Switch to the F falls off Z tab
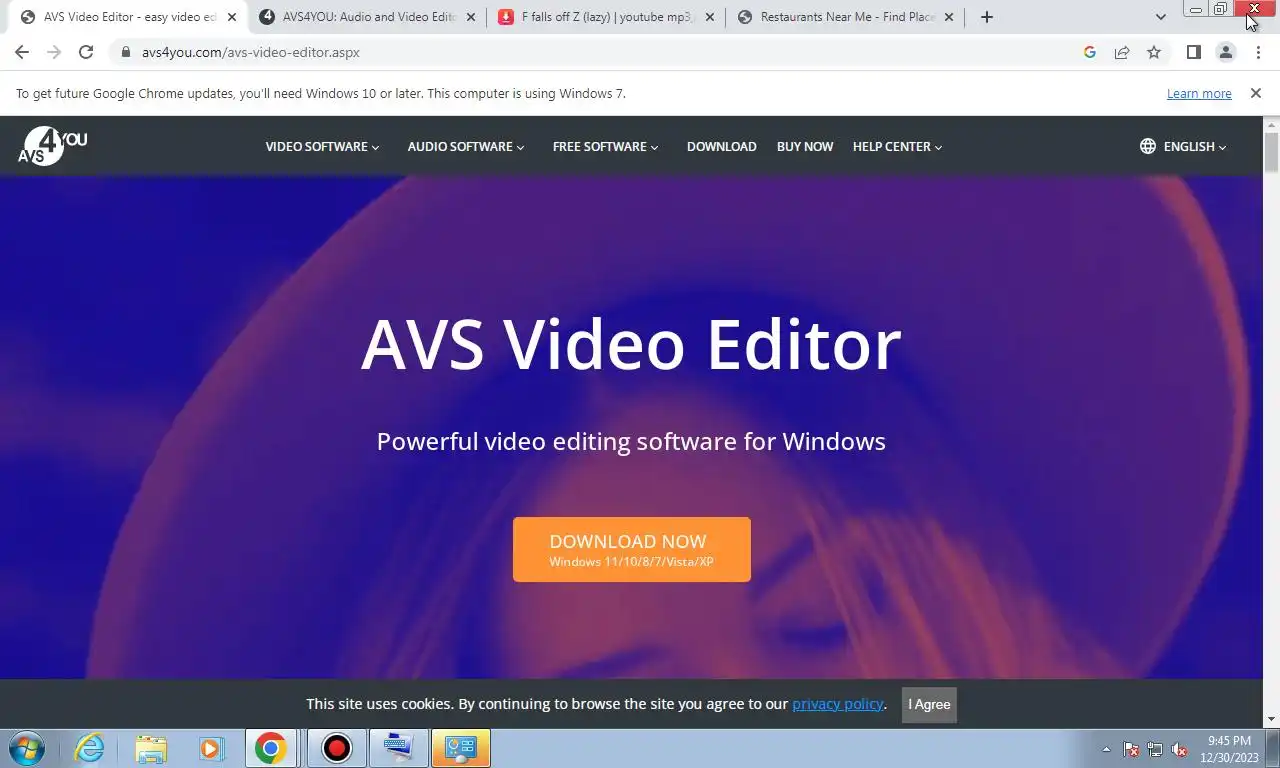The height and width of the screenshot is (768, 1280). (x=607, y=17)
